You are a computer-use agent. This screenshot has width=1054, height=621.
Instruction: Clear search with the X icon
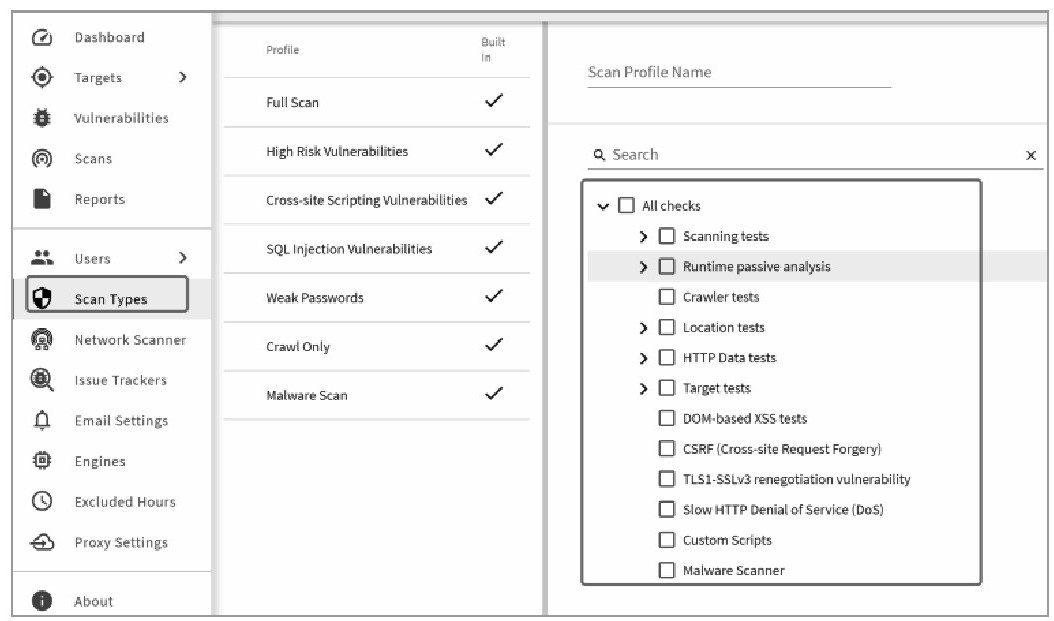[1030, 155]
